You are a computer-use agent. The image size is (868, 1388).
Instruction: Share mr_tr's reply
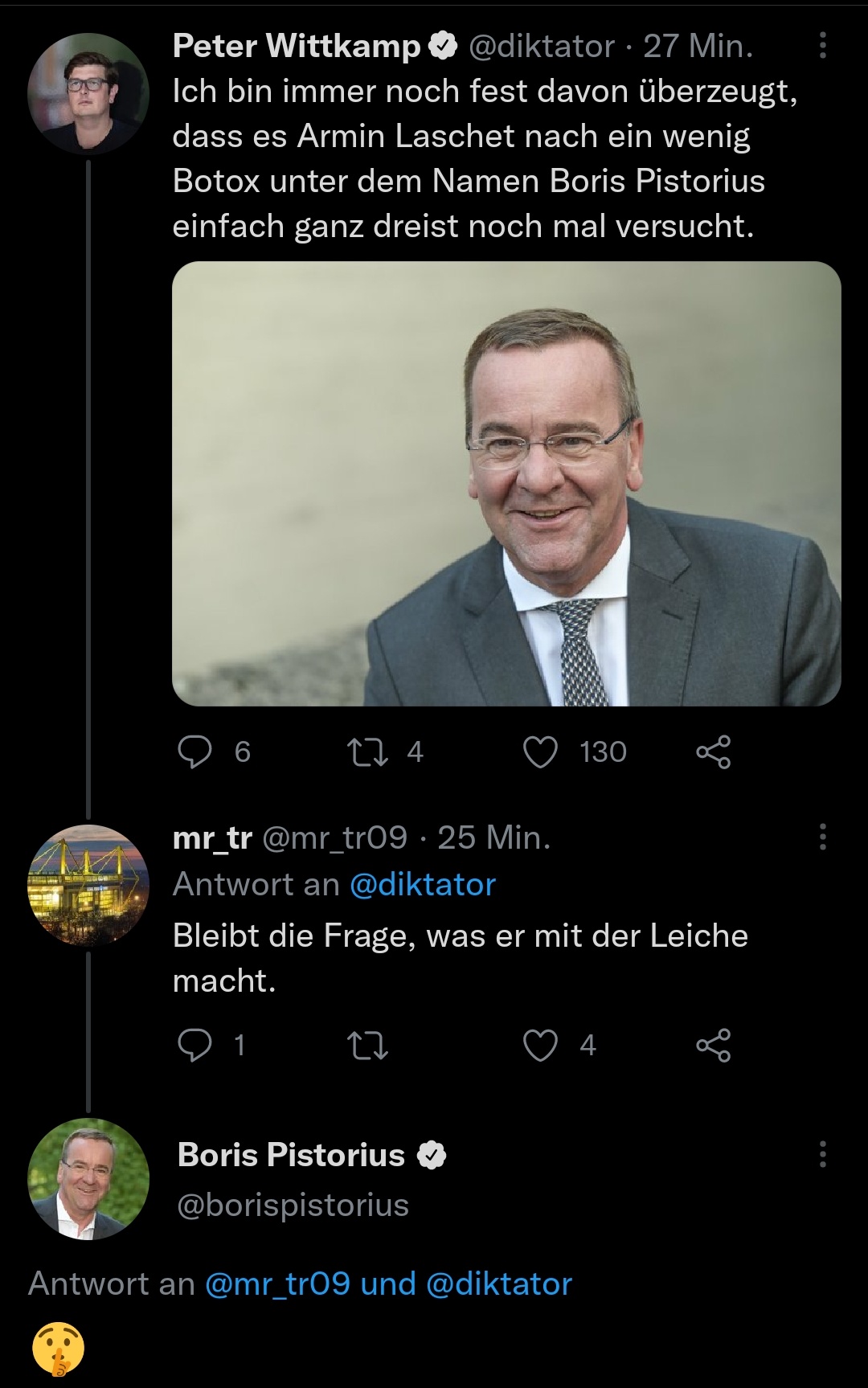pyautogui.click(x=713, y=1045)
